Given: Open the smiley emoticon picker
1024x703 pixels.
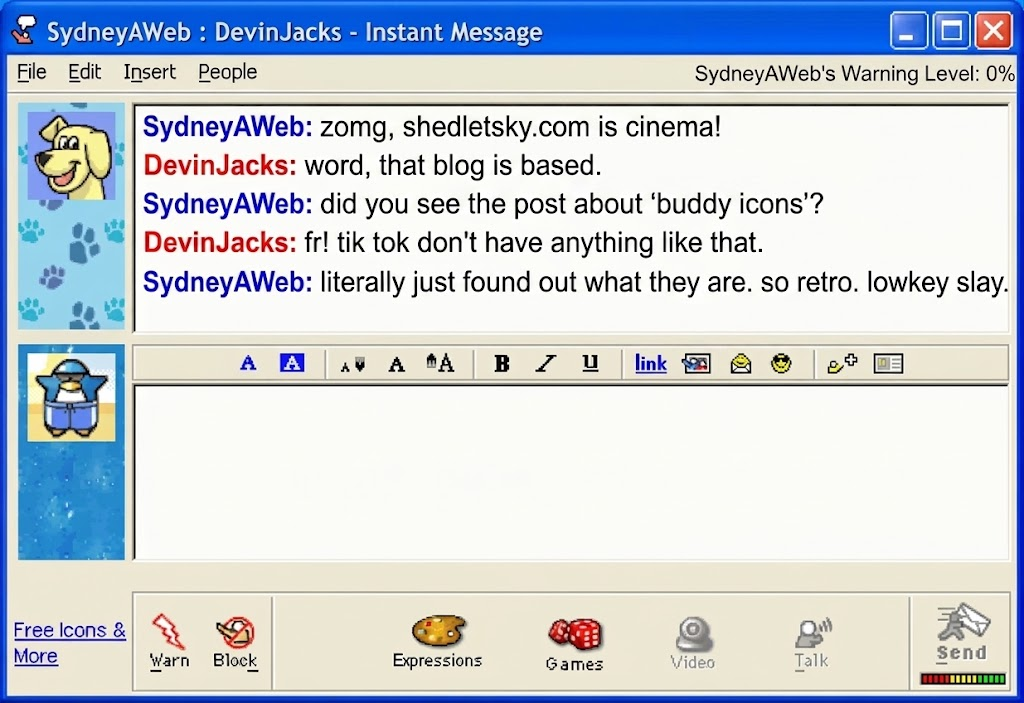Looking at the screenshot, I should coord(781,363).
